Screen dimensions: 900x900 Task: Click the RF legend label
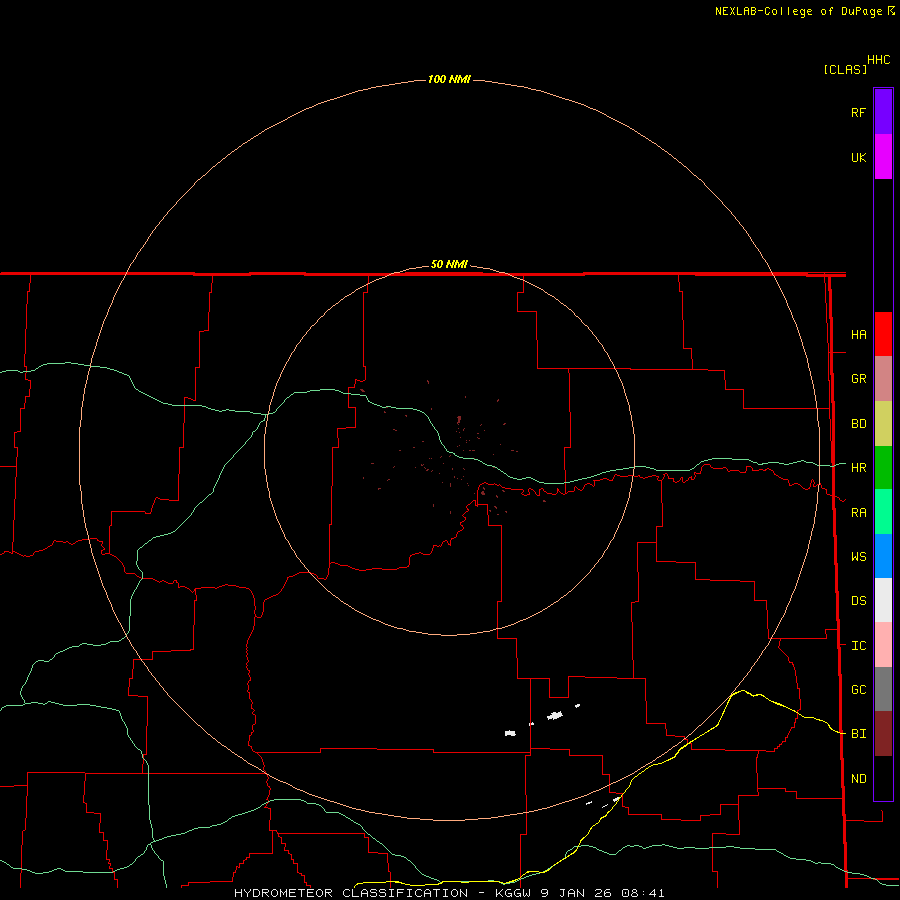point(858,113)
